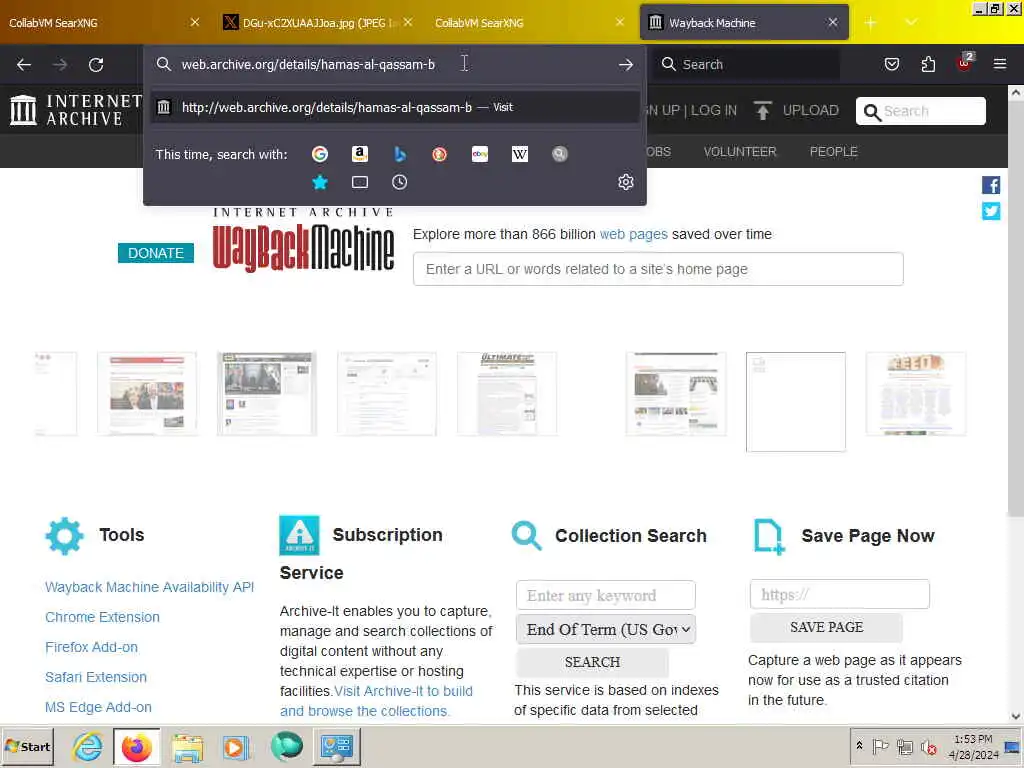Launch Internet Explorer from the taskbar
Screen dimensions: 1024x768
[87, 746]
